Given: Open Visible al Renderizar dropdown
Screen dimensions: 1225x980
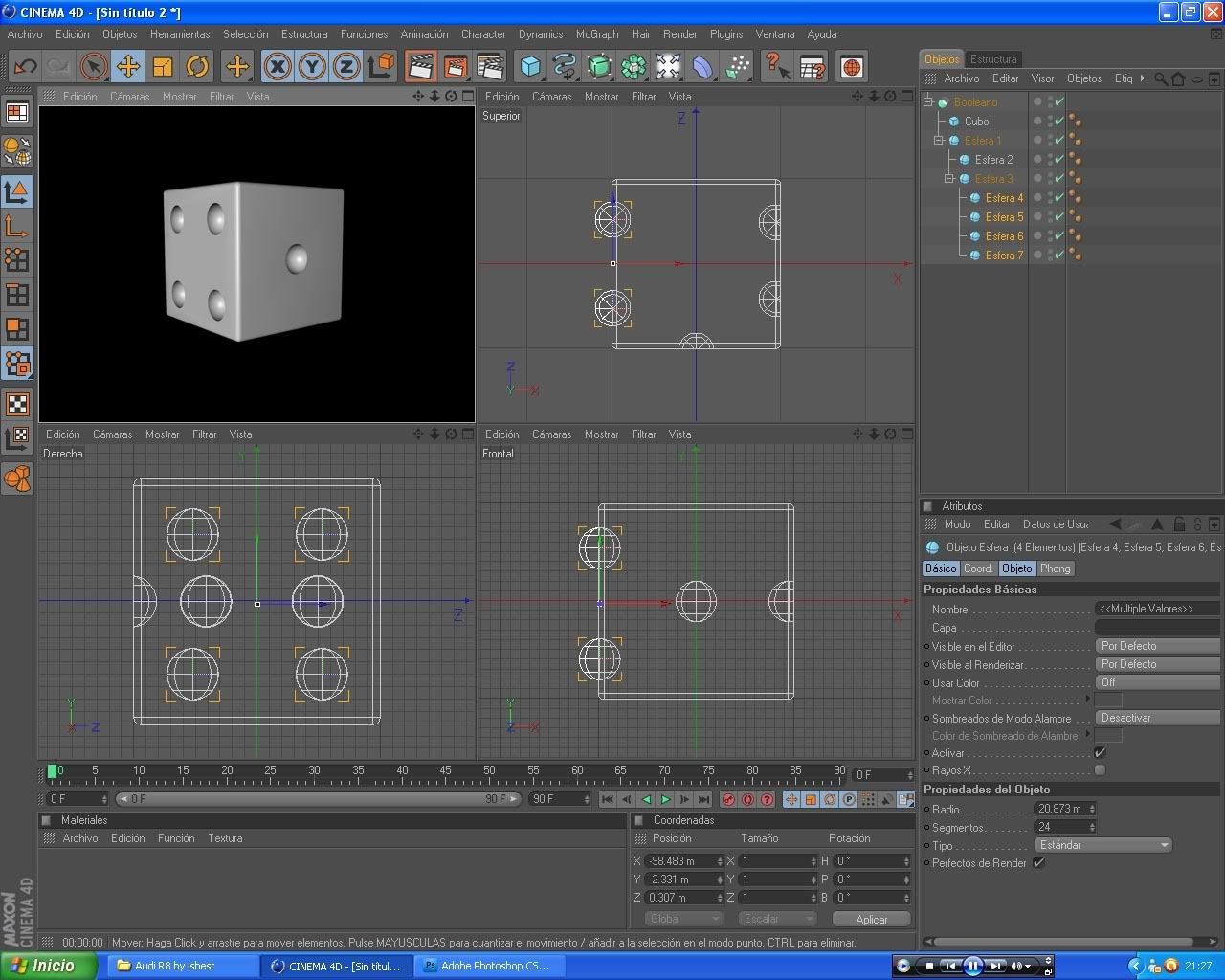Looking at the screenshot, I should click(x=1157, y=664).
